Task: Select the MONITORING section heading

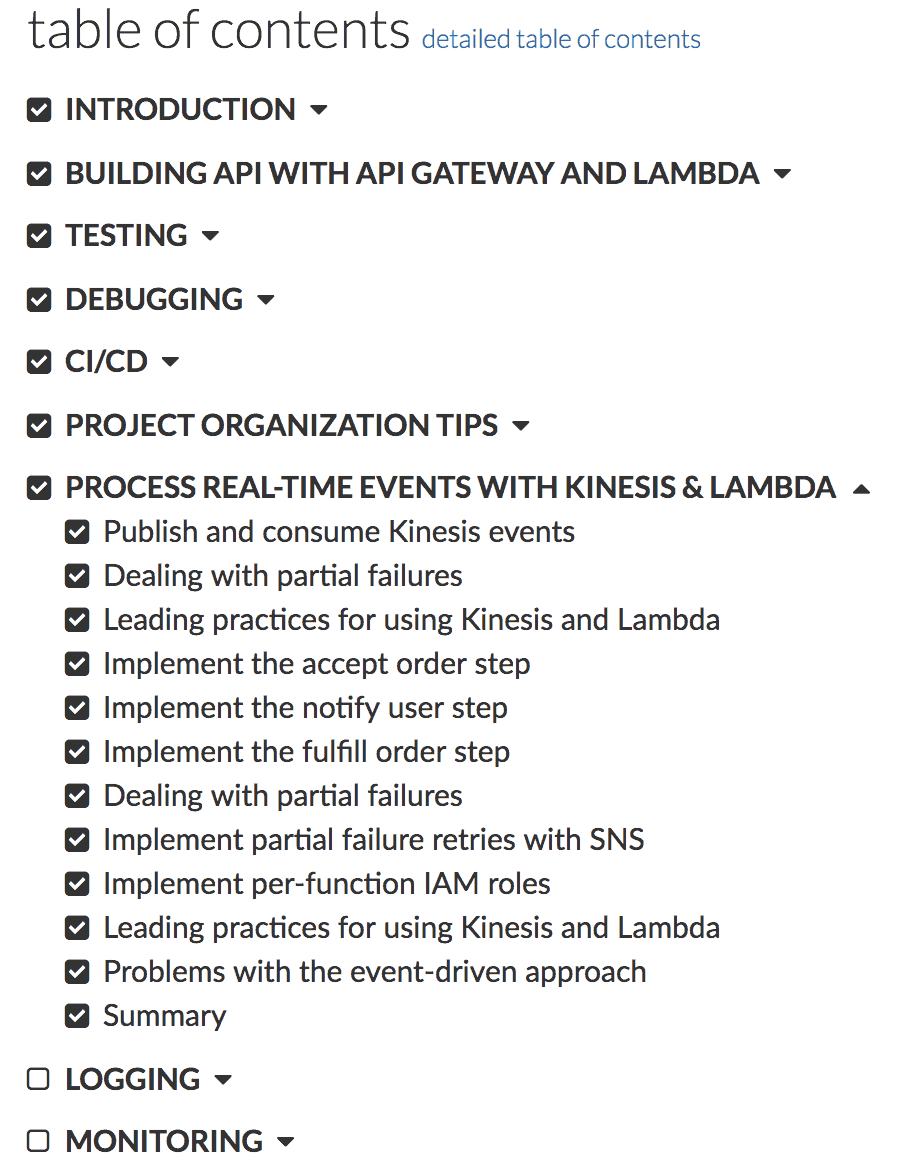Action: [x=164, y=1141]
